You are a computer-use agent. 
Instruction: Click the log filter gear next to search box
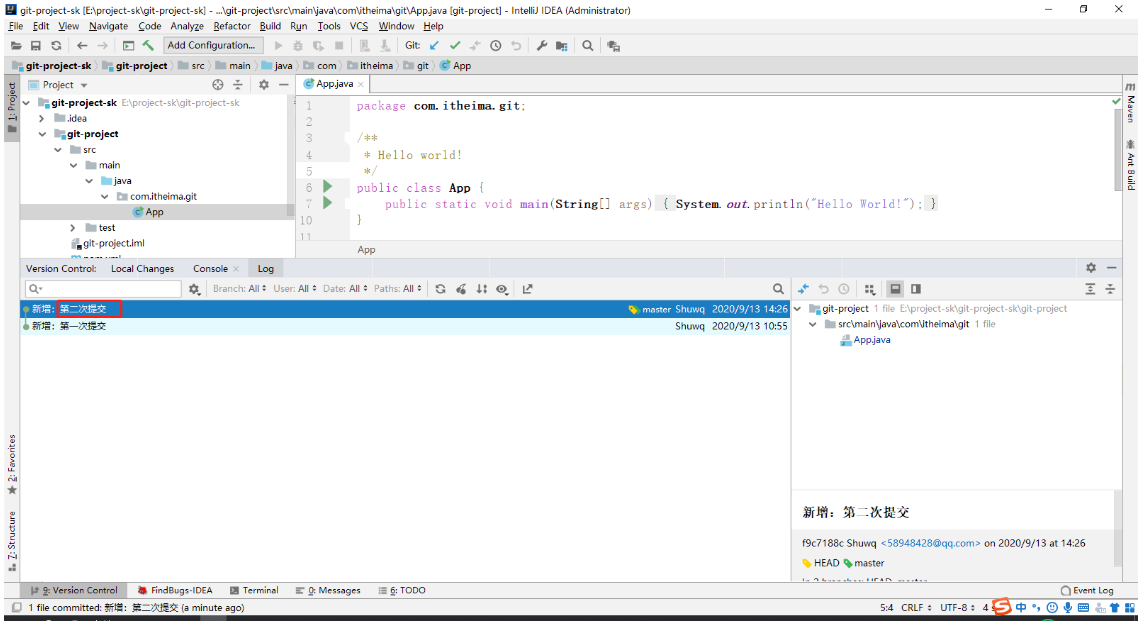[194, 289]
